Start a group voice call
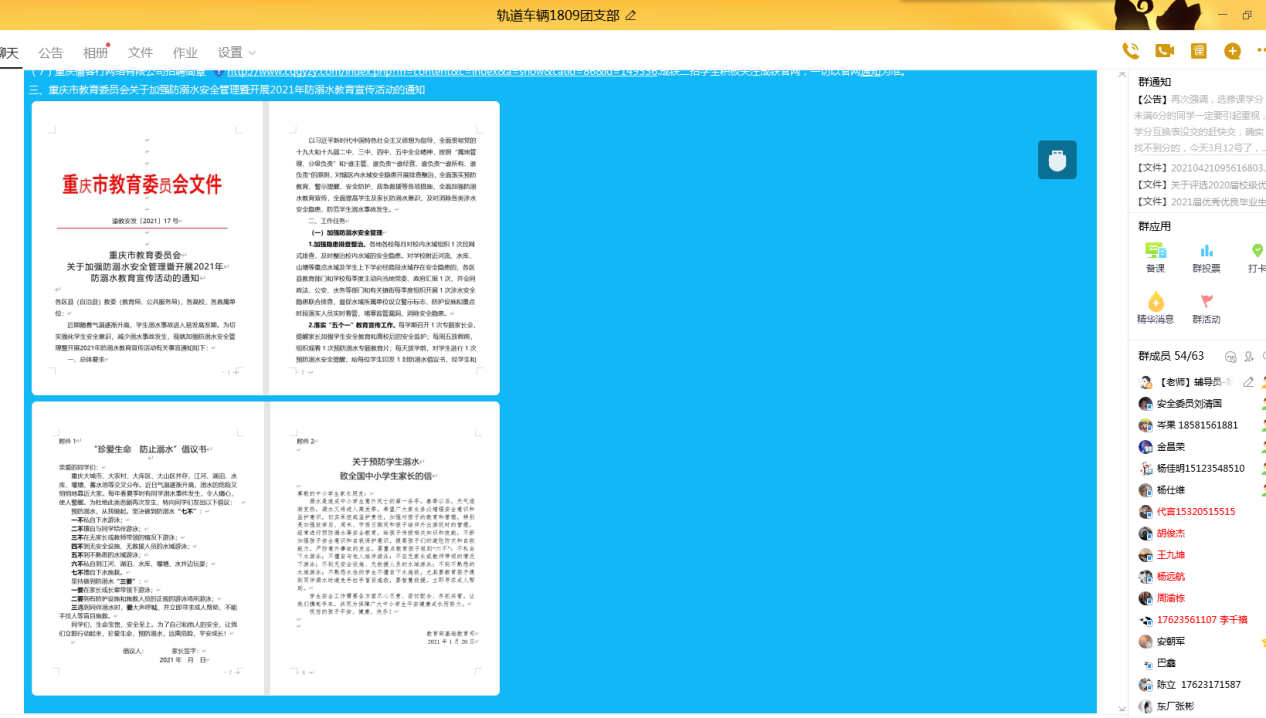1266x718 pixels. click(1130, 51)
